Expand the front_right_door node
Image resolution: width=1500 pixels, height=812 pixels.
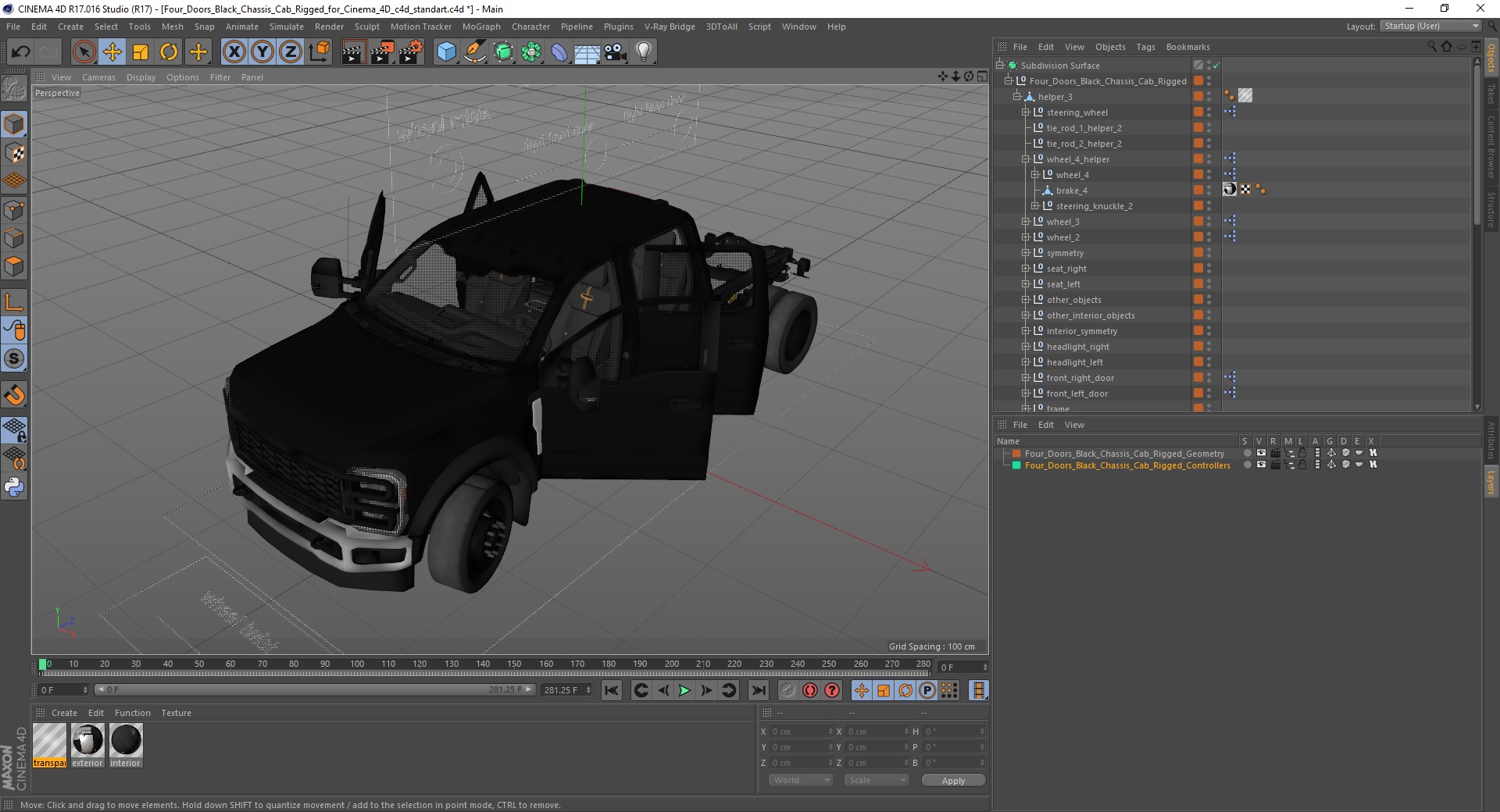coord(1026,378)
